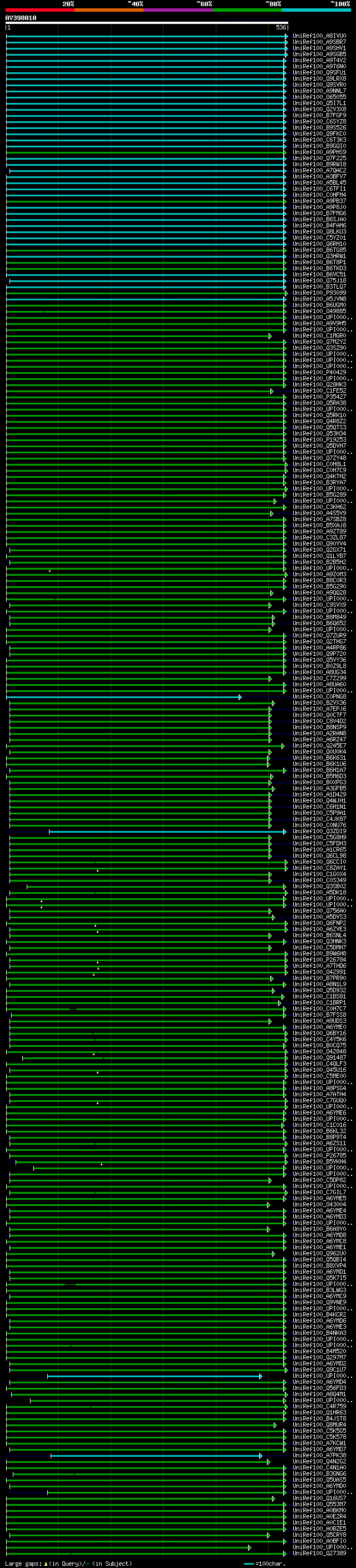Select hit name UniRef100_C0NU76
This screenshot has height=1568, width=356.
coord(319,825)
